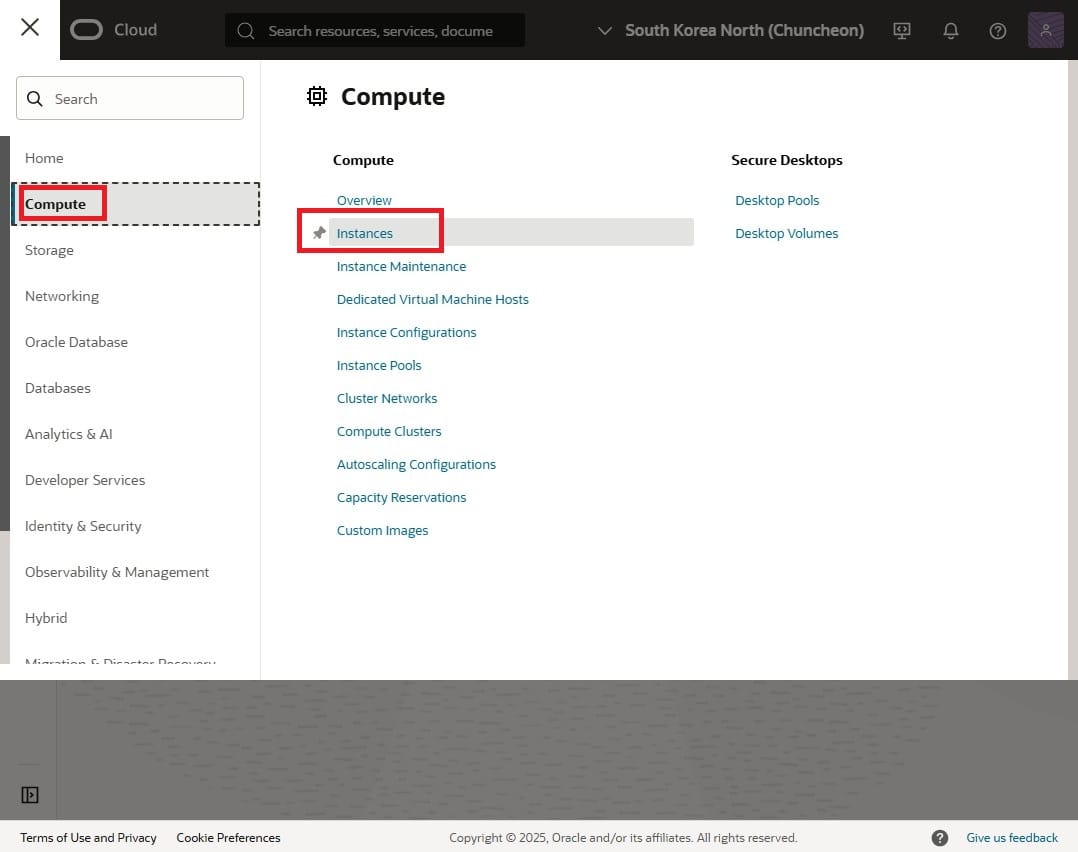Open the help question mark icon
The width and height of the screenshot is (1078, 852).
tap(997, 30)
